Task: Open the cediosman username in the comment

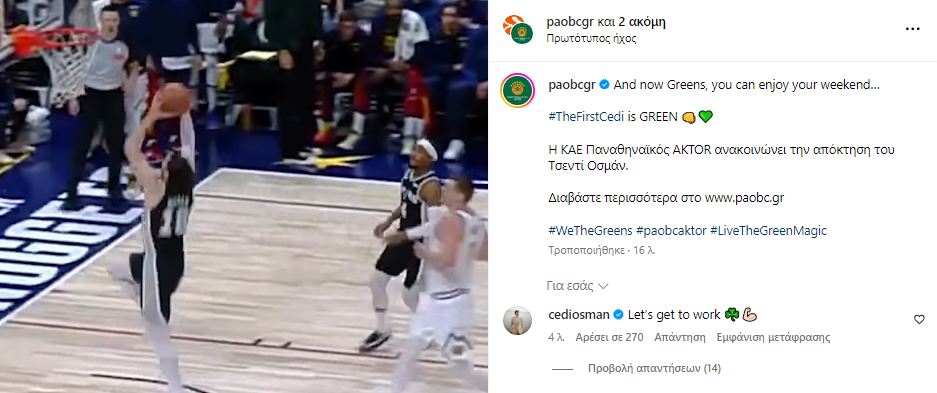Action: [x=579, y=315]
